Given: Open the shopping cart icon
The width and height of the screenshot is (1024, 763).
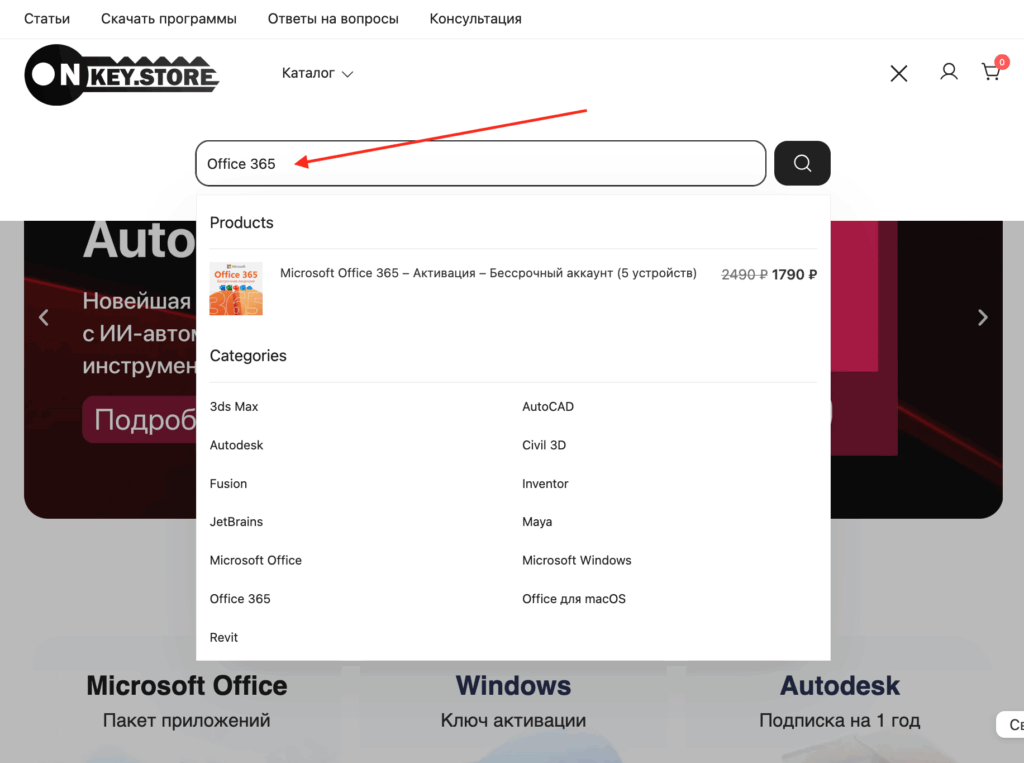Looking at the screenshot, I should coord(991,72).
